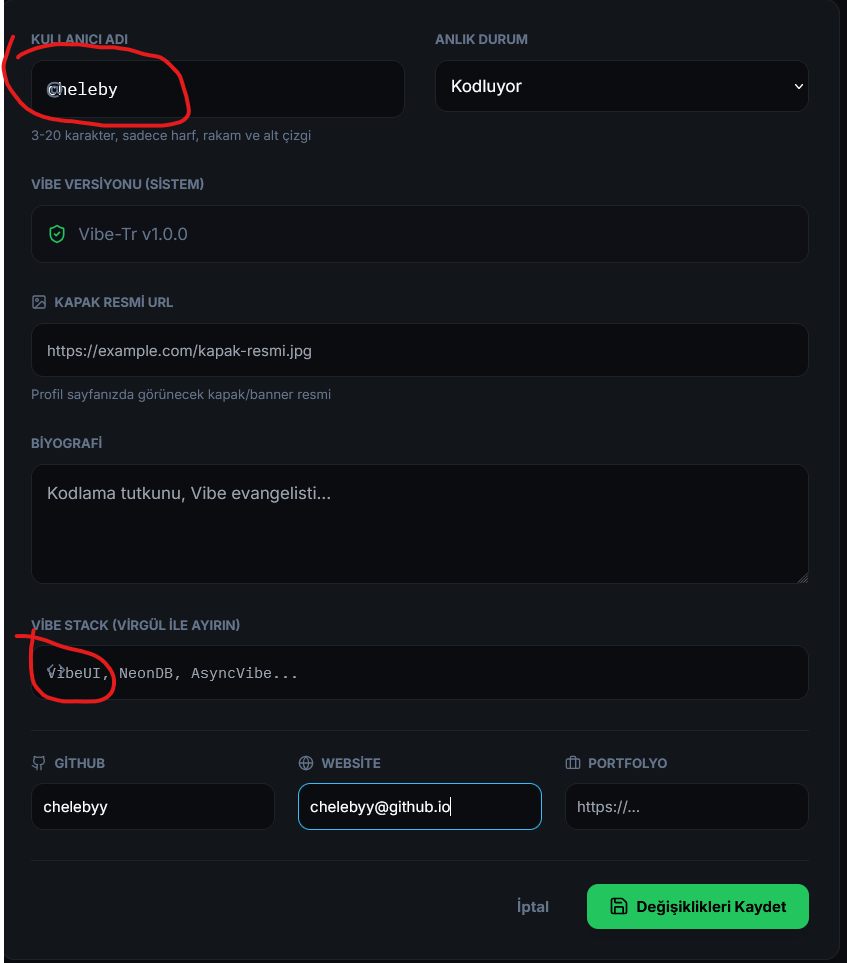
Task: Cancel editing via İptal
Action: (533, 906)
